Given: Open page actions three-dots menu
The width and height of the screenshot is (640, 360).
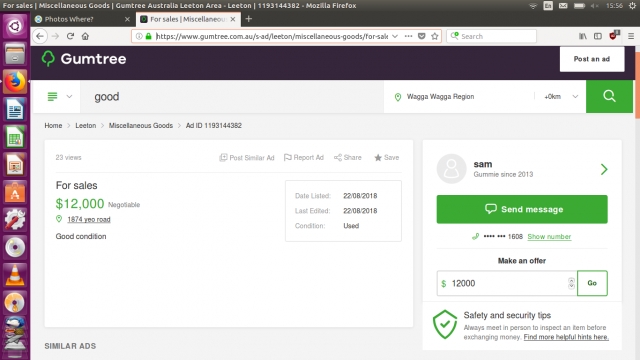Looking at the screenshot, I should tap(408, 36).
